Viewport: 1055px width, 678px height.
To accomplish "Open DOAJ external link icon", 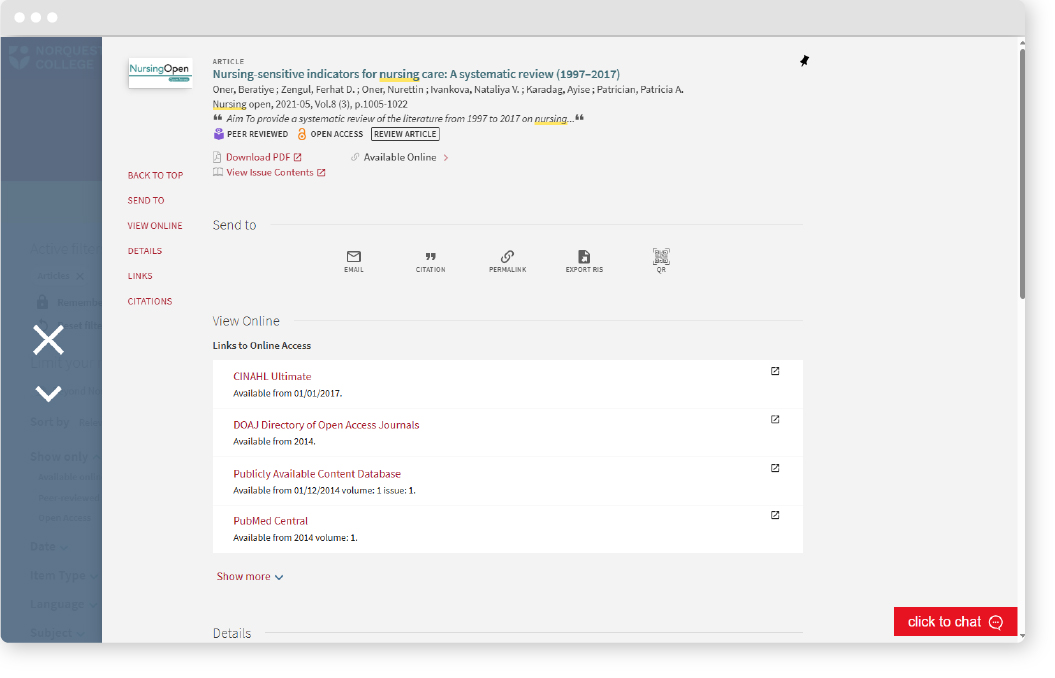I will [x=775, y=420].
